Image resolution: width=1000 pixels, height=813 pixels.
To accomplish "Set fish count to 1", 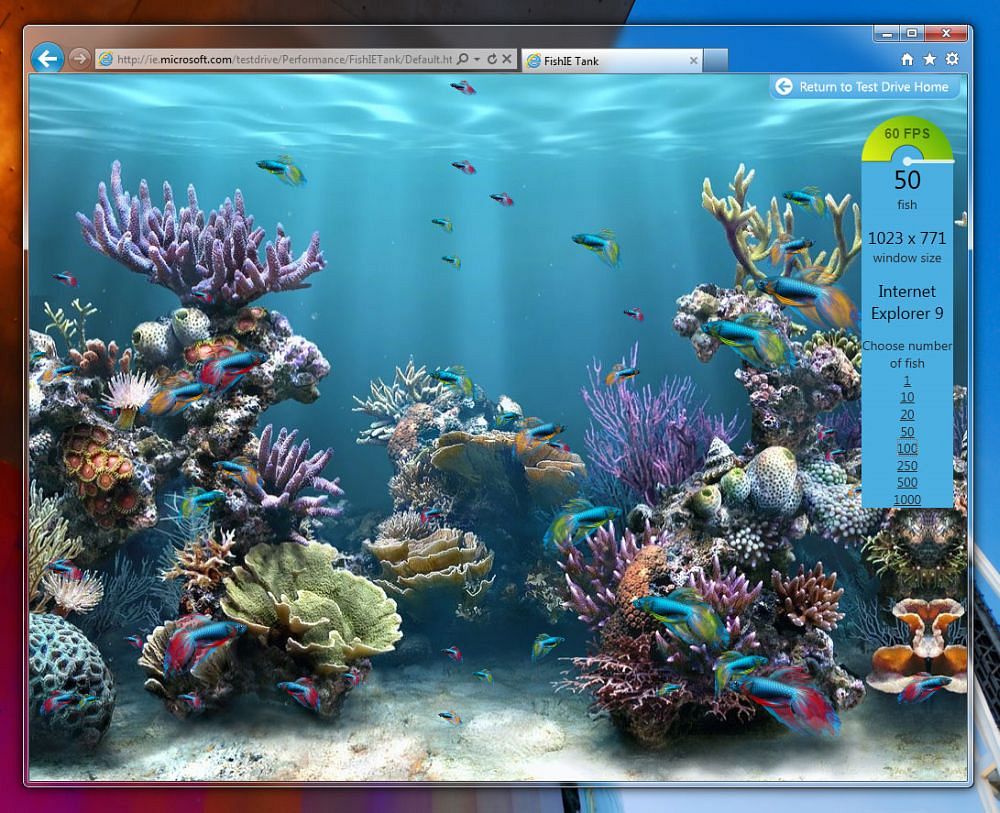I will coord(907,381).
